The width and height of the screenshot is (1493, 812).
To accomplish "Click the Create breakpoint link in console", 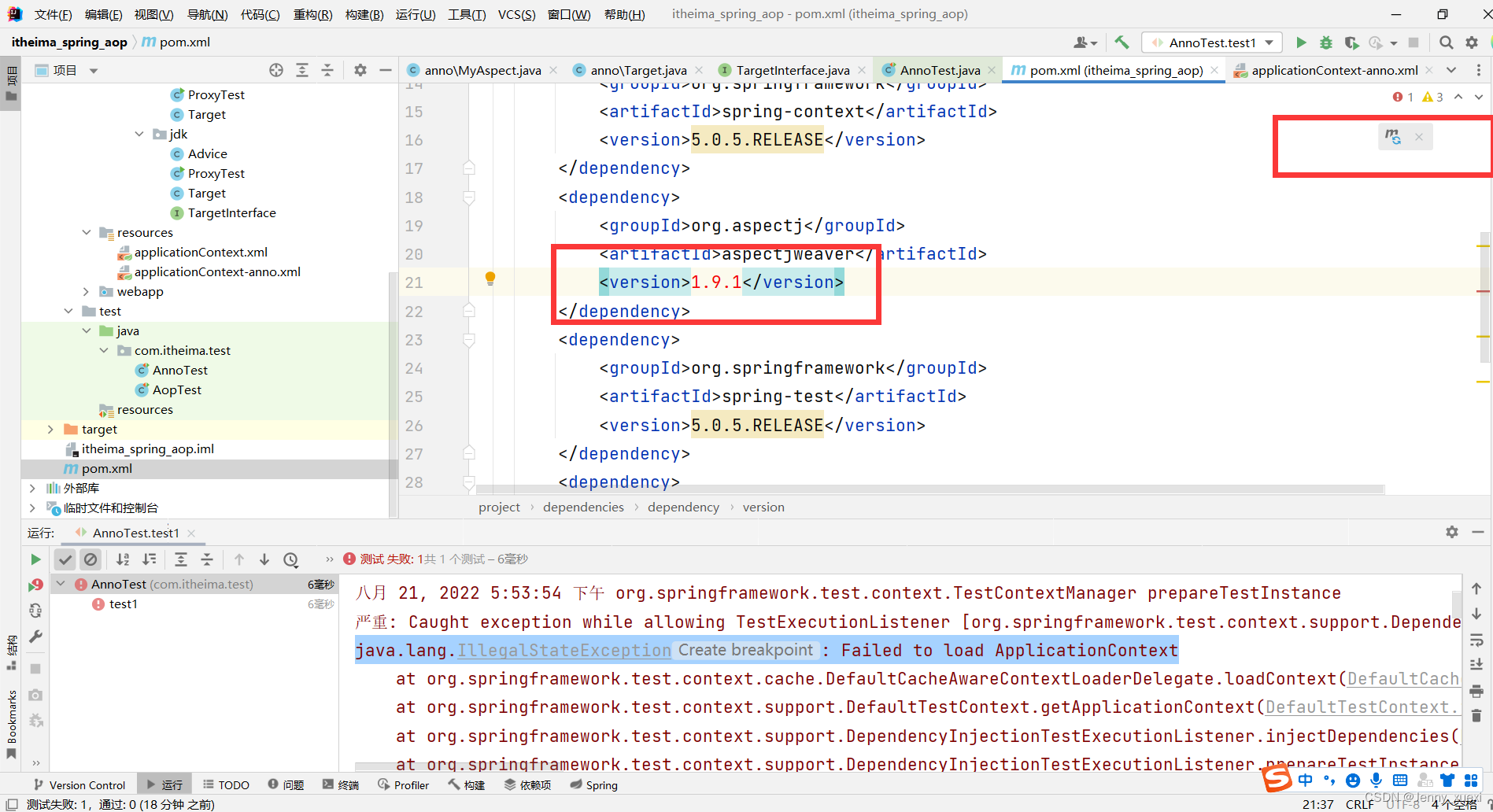I will (745, 649).
